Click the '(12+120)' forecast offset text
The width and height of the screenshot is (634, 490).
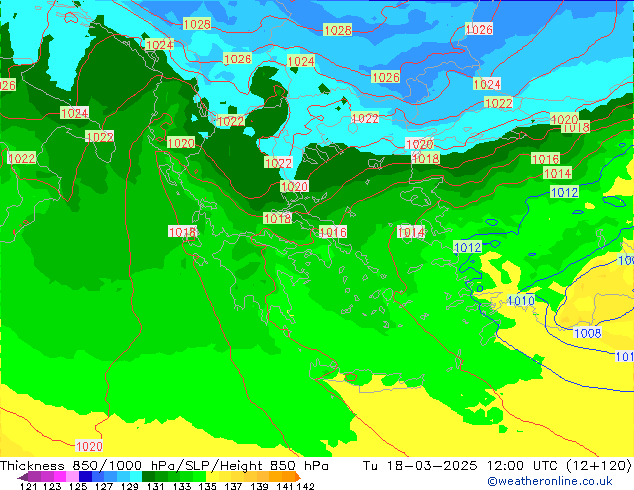click(599, 466)
